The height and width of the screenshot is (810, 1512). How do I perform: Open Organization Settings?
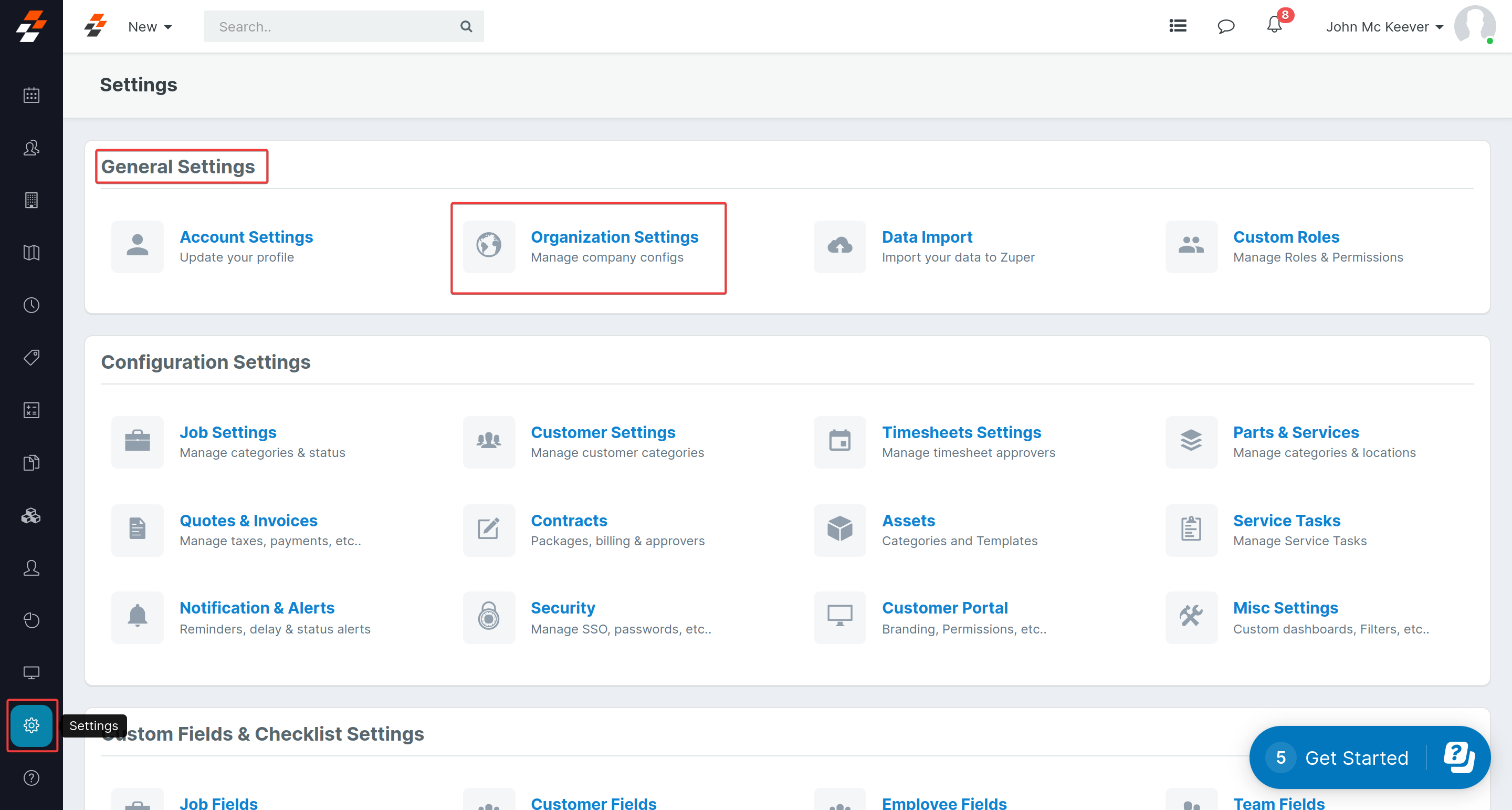click(x=614, y=237)
